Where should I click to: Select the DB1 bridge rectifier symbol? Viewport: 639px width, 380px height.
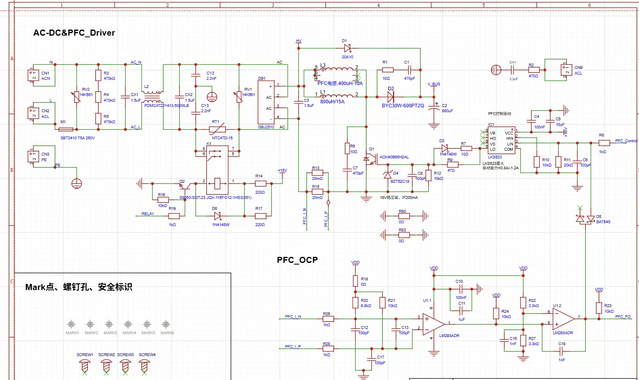pos(266,102)
